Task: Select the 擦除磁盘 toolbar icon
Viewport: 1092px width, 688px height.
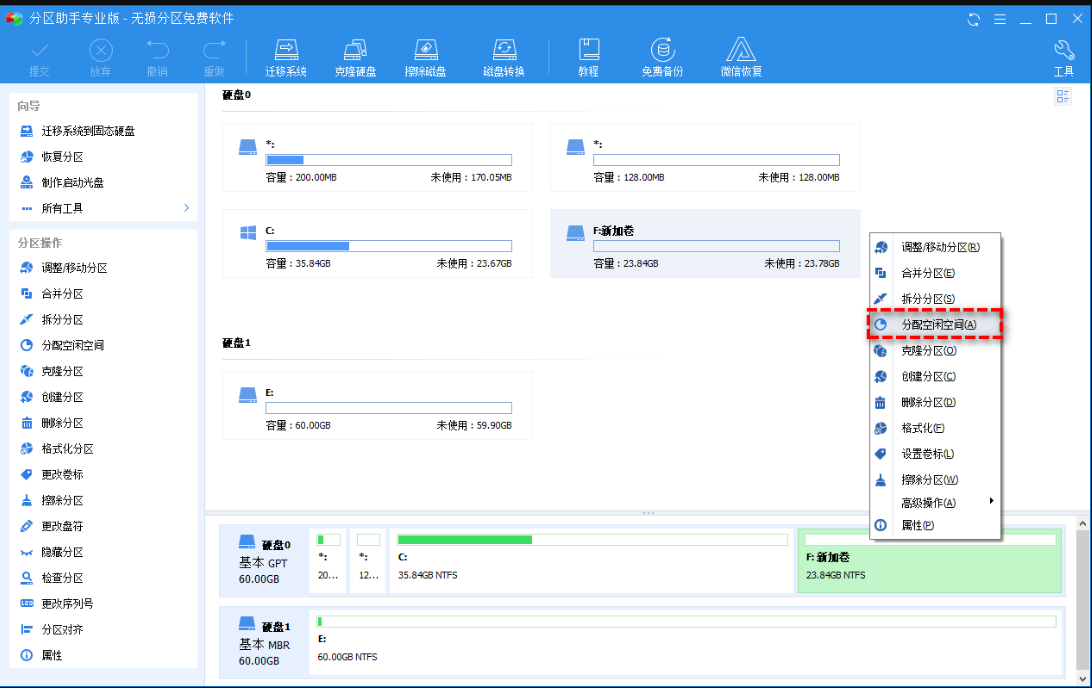Action: click(x=426, y=57)
